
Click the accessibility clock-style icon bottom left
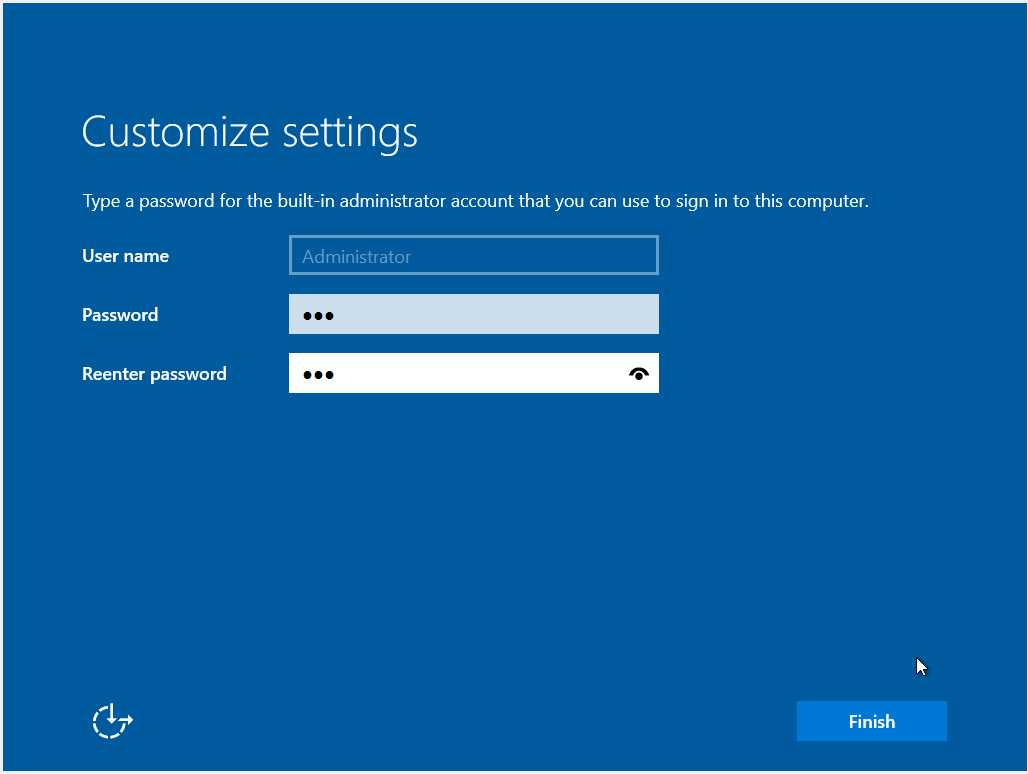coord(111,720)
